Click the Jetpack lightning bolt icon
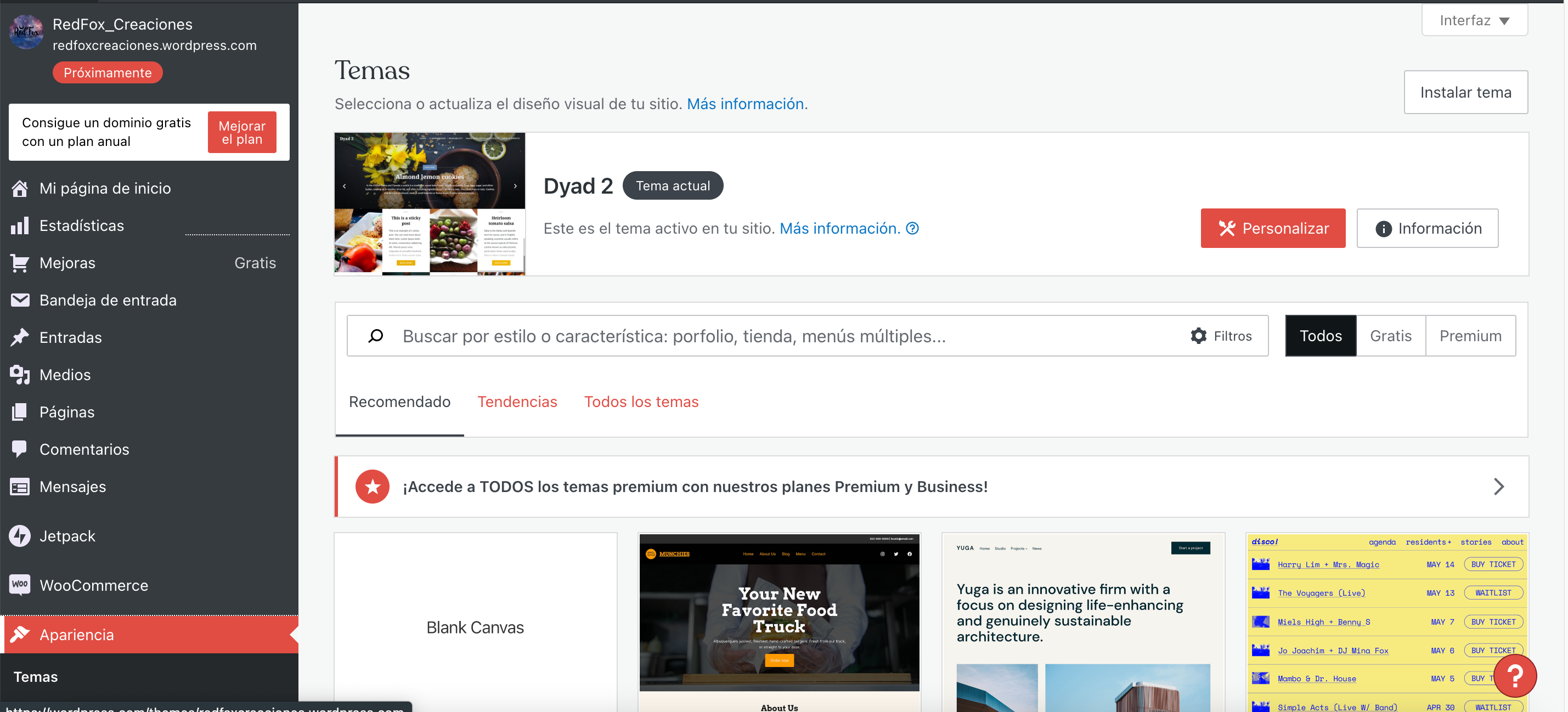 [x=20, y=536]
